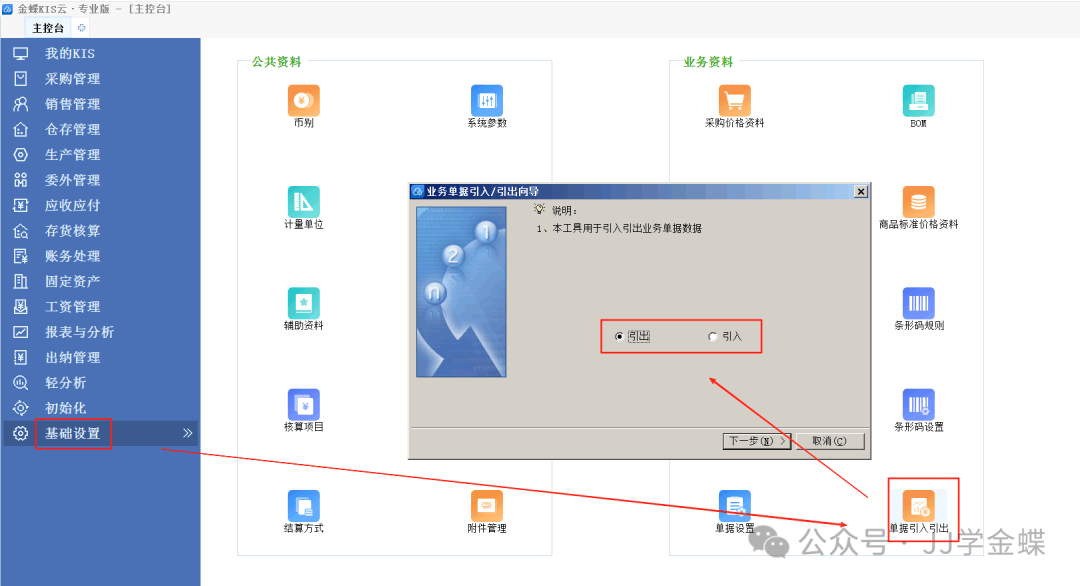Open the 系统参数 system parameters icon
The image size is (1080, 586).
coord(486,101)
